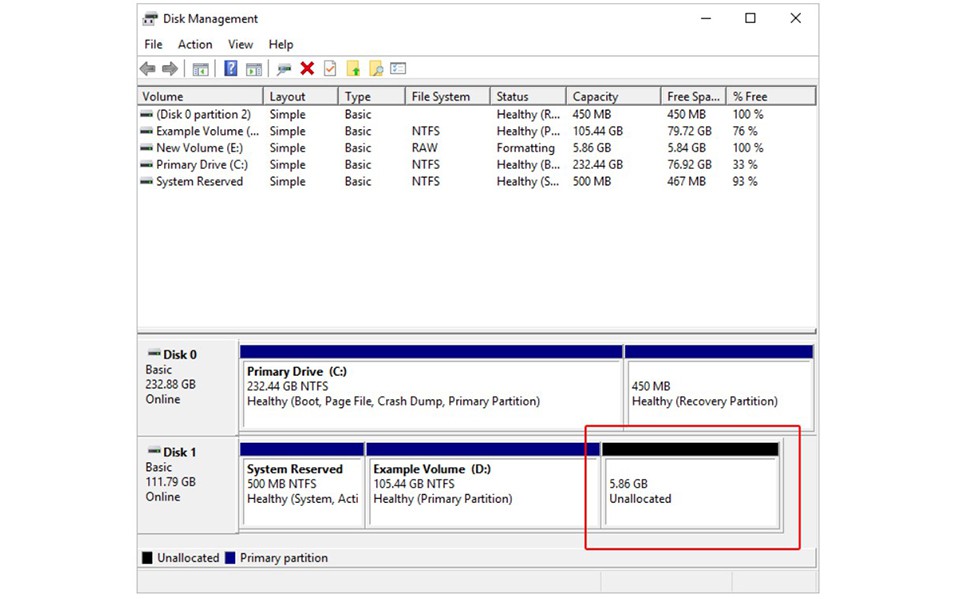Screen dimensions: 960x599
Task: Open the View menu
Action: tap(240, 45)
